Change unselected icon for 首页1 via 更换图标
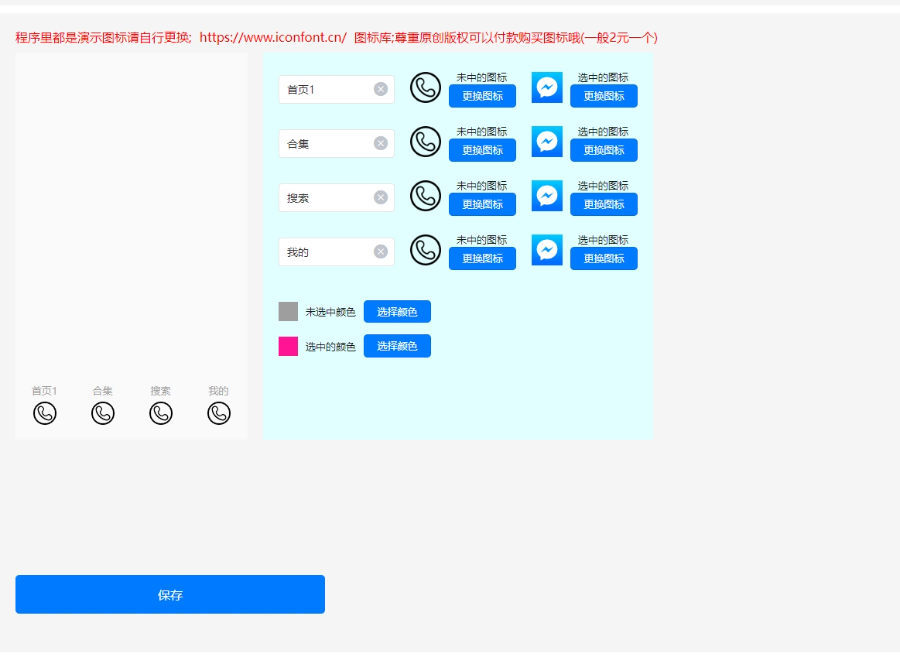Screen dimensions: 900x657 pos(482,96)
